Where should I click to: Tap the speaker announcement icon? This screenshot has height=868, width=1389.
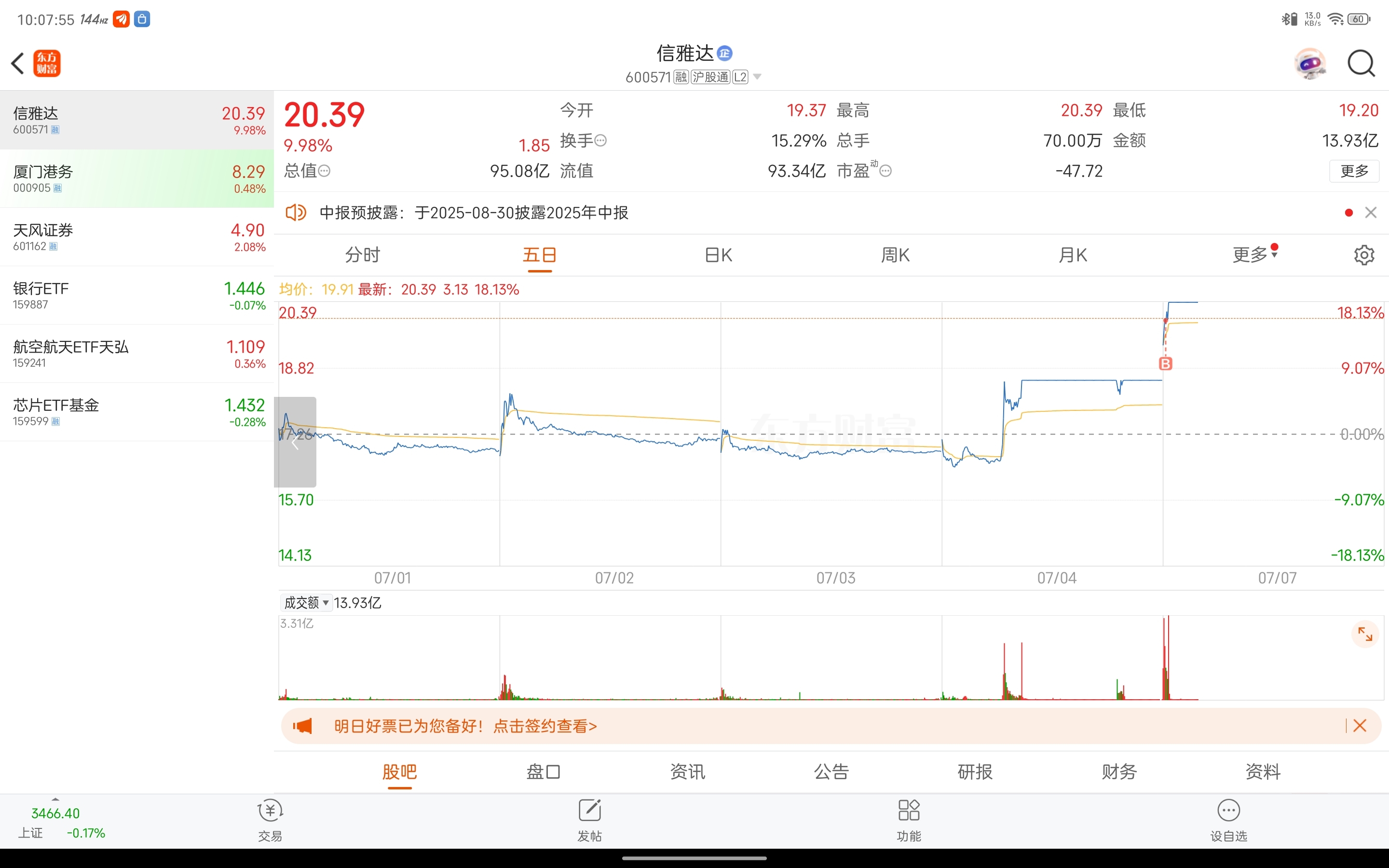click(x=296, y=213)
